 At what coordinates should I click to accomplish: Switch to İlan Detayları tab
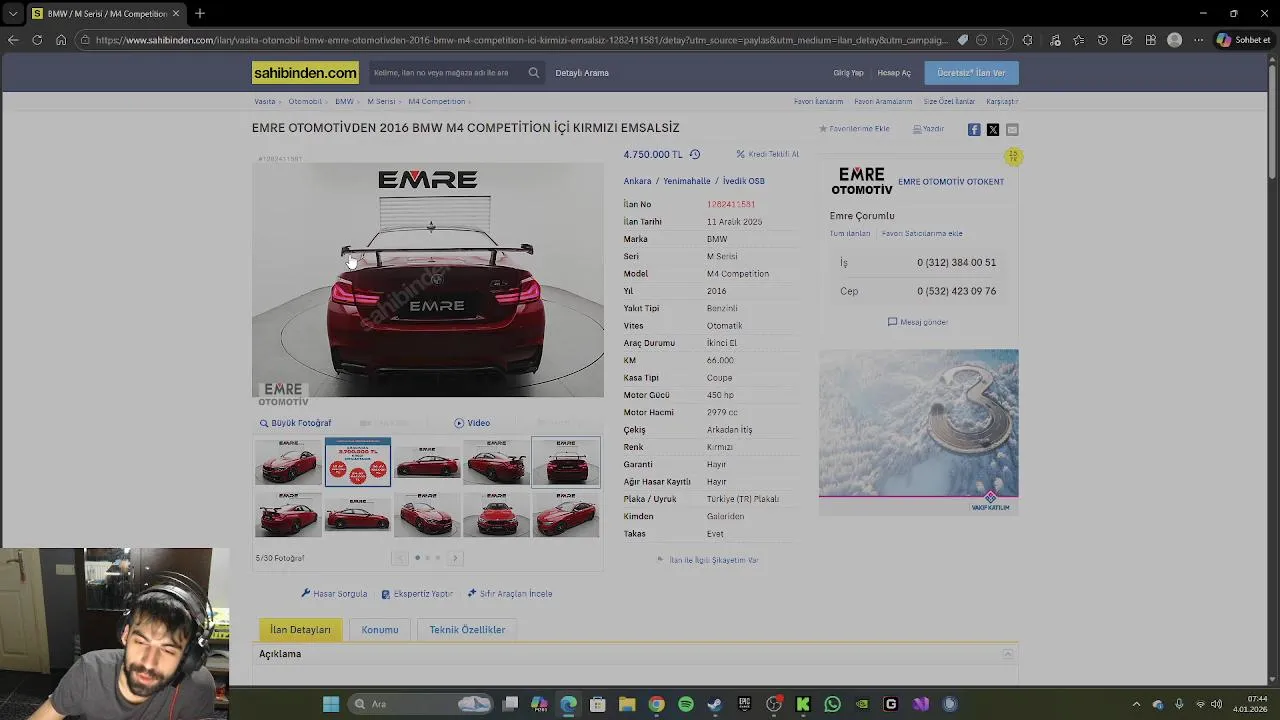pos(300,630)
